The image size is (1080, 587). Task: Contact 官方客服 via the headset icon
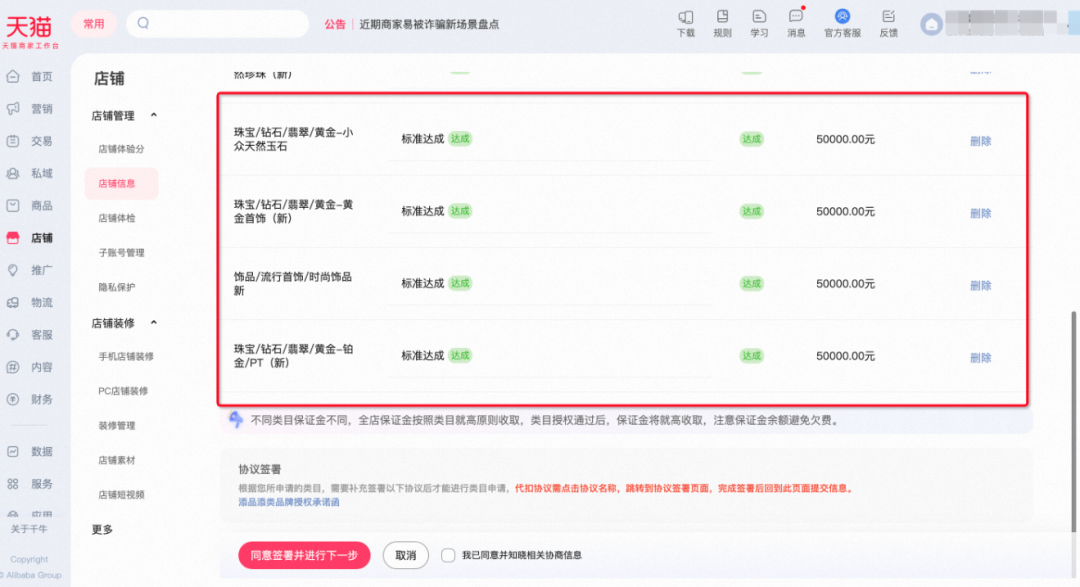coord(842,17)
